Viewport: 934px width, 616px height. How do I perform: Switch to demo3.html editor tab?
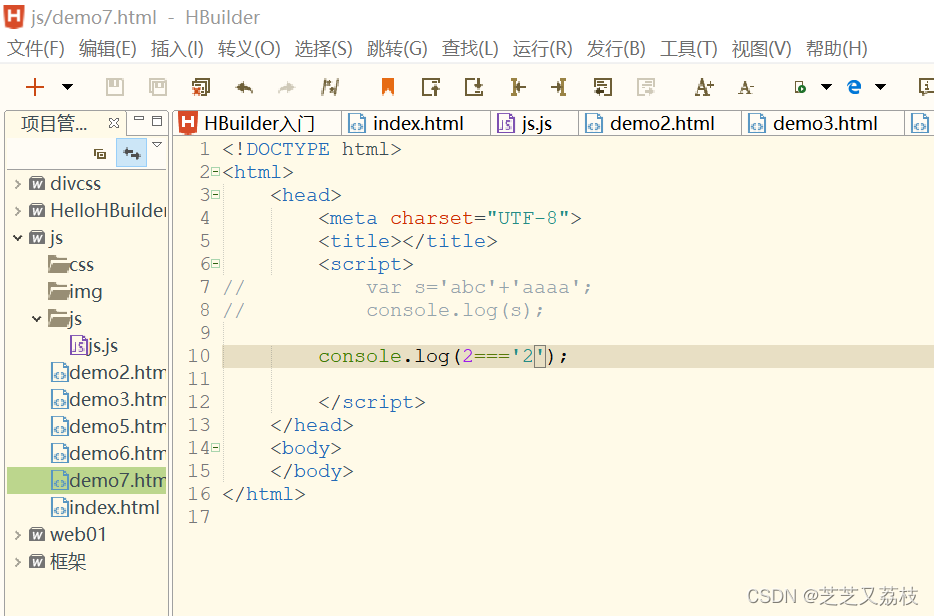824,123
